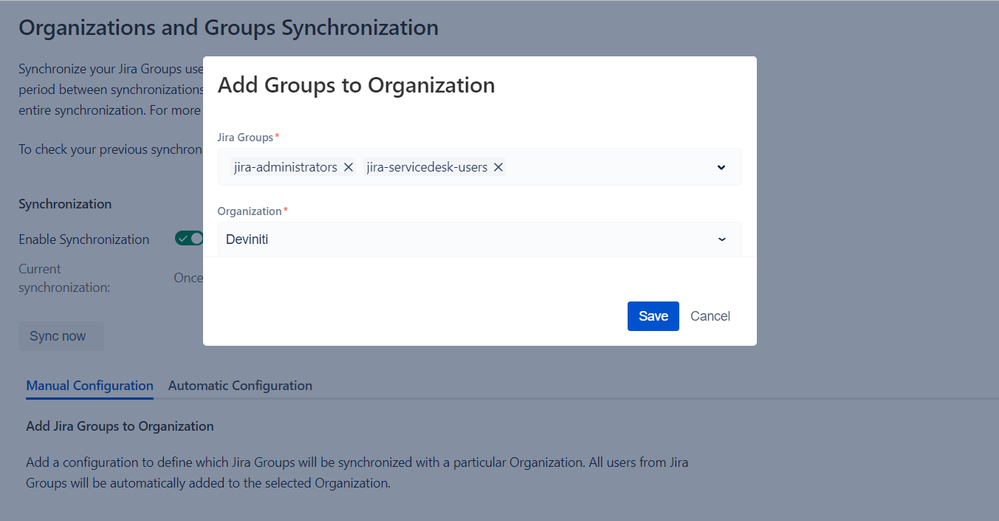Open the Organization dropdown chevron

pyautogui.click(x=722, y=239)
